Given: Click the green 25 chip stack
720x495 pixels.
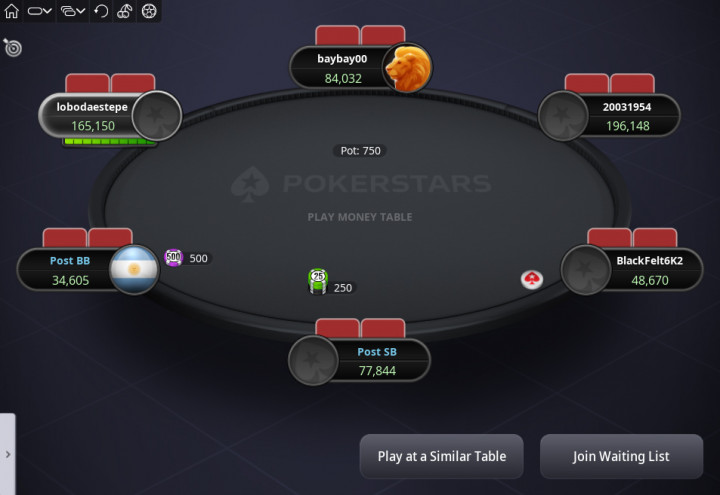Looking at the screenshot, I should [318, 281].
